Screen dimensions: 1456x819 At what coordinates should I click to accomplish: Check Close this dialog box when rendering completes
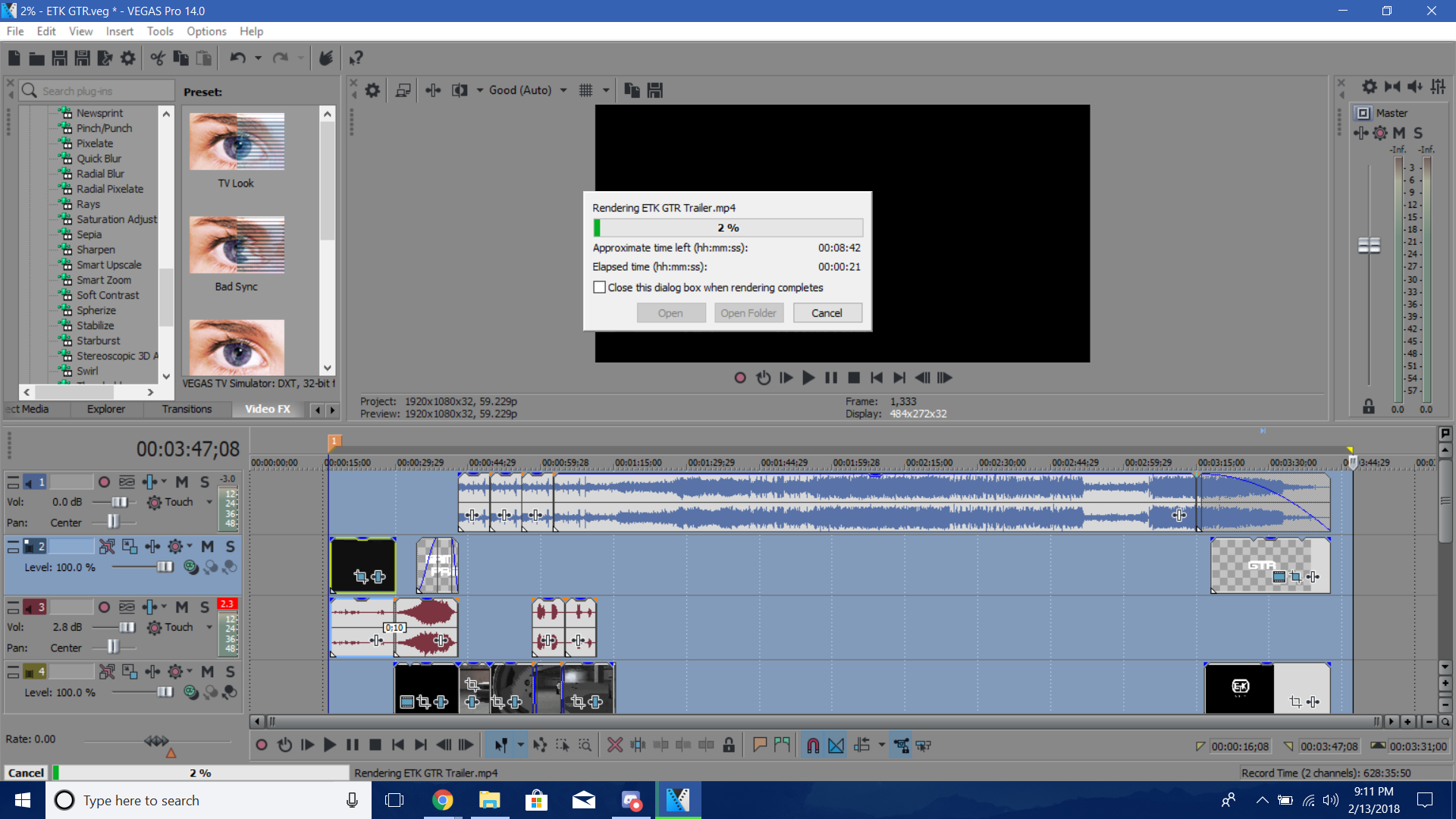coord(600,287)
